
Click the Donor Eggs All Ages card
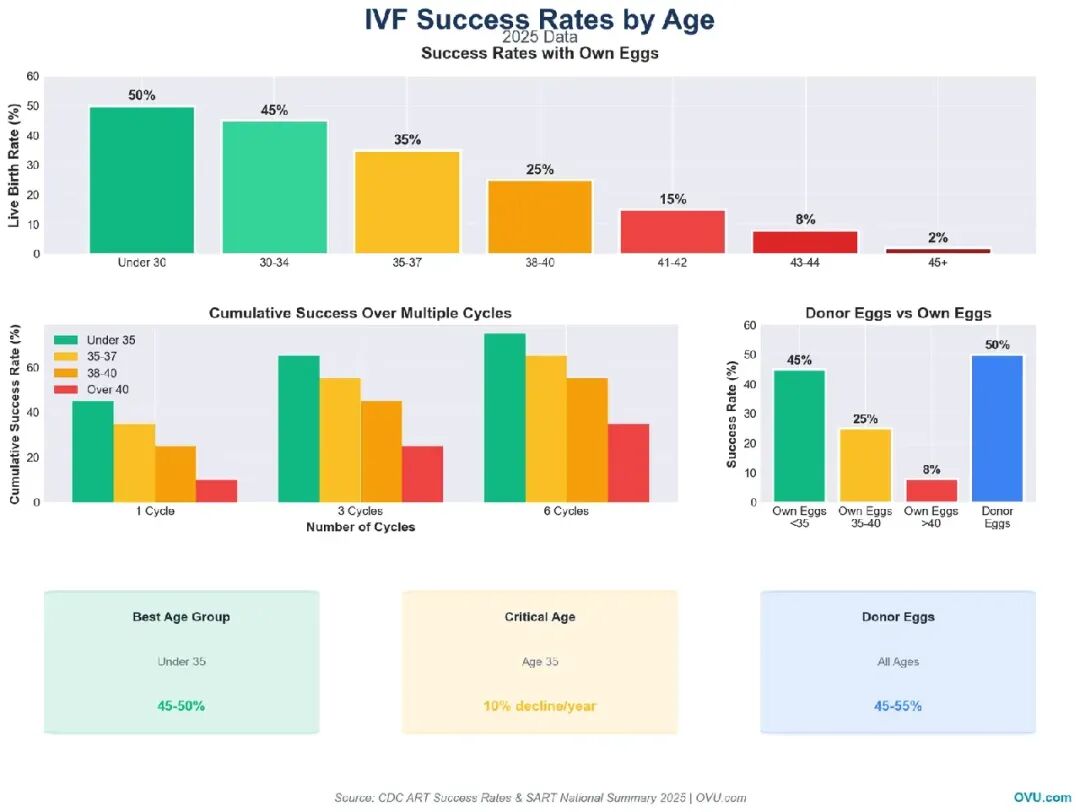[x=898, y=662]
